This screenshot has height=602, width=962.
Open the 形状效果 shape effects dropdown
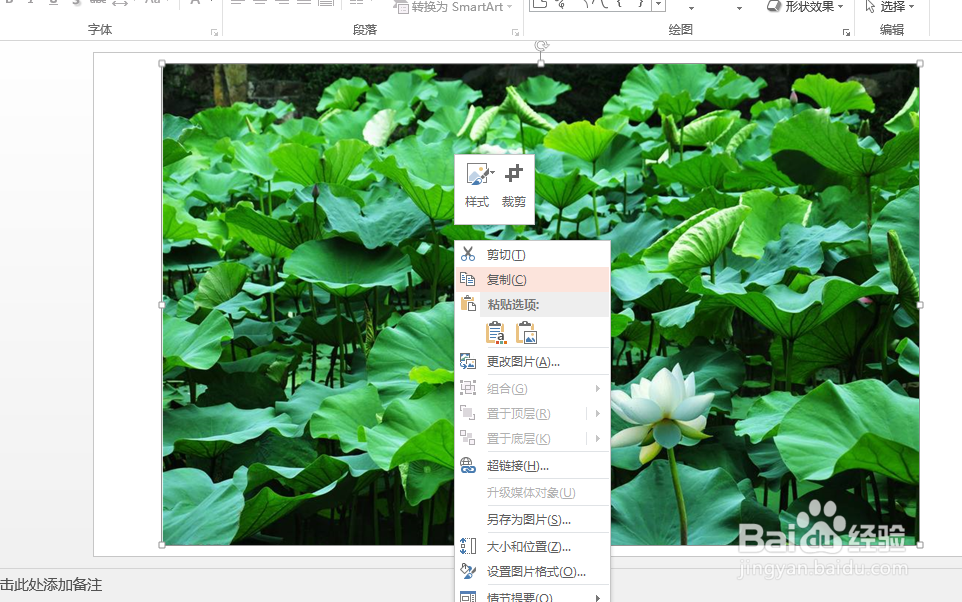tap(806, 7)
